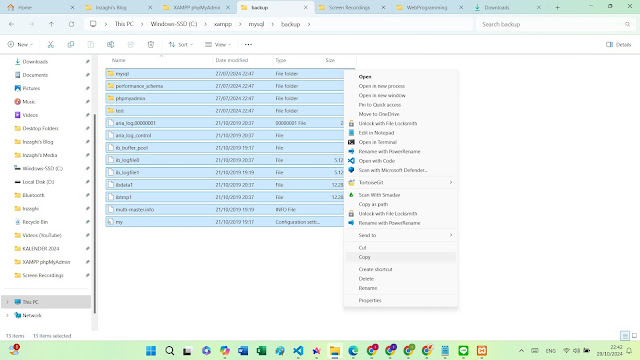Image resolution: width=640 pixels, height=360 pixels.
Task: Open Pictures in the sidebar
Action: point(31,88)
